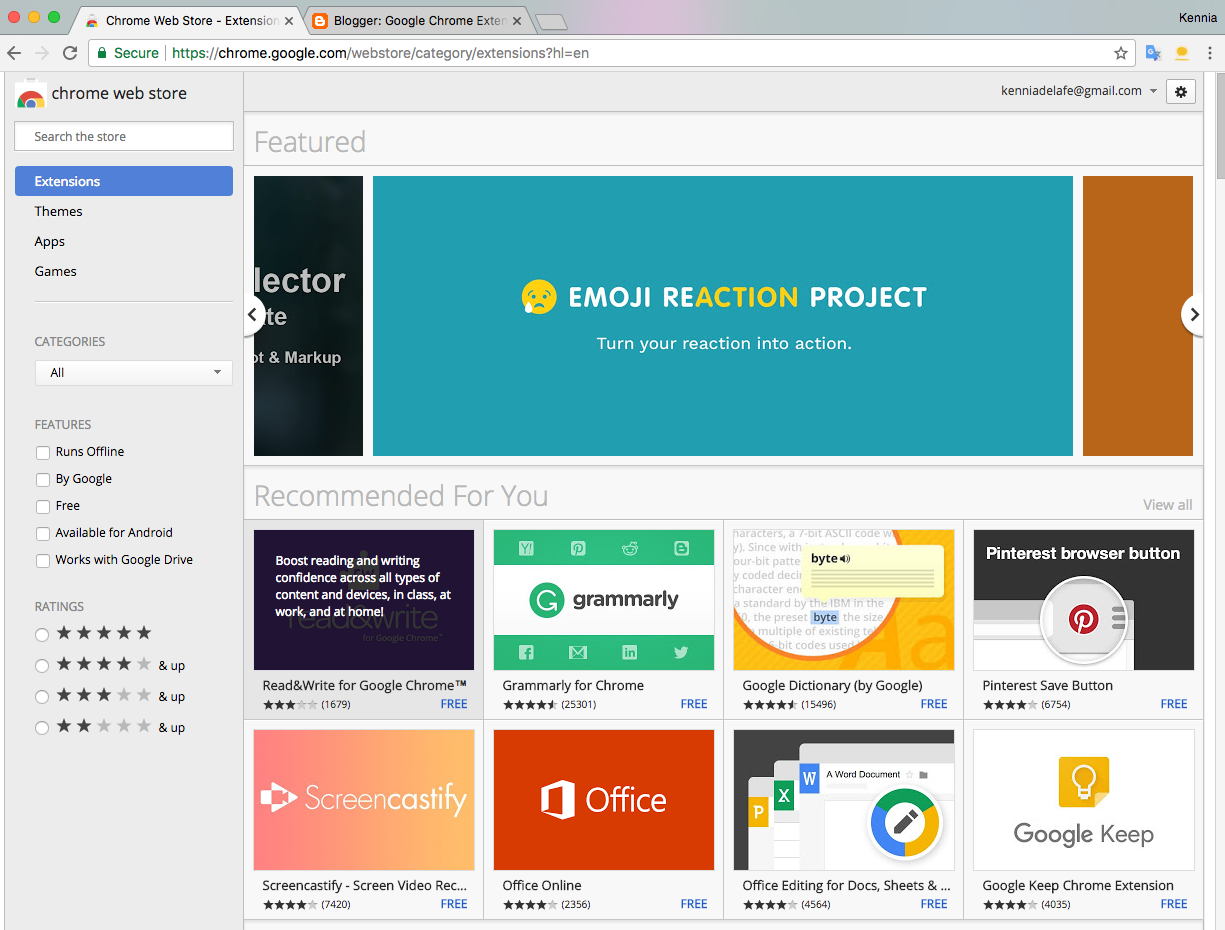Check the Free filter
Screen dimensions: 1225x930
42,506
